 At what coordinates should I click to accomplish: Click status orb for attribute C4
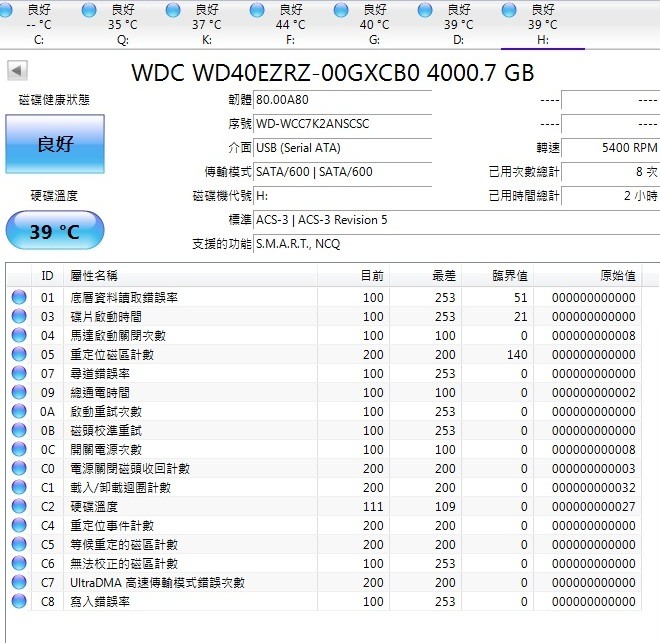coord(19,525)
